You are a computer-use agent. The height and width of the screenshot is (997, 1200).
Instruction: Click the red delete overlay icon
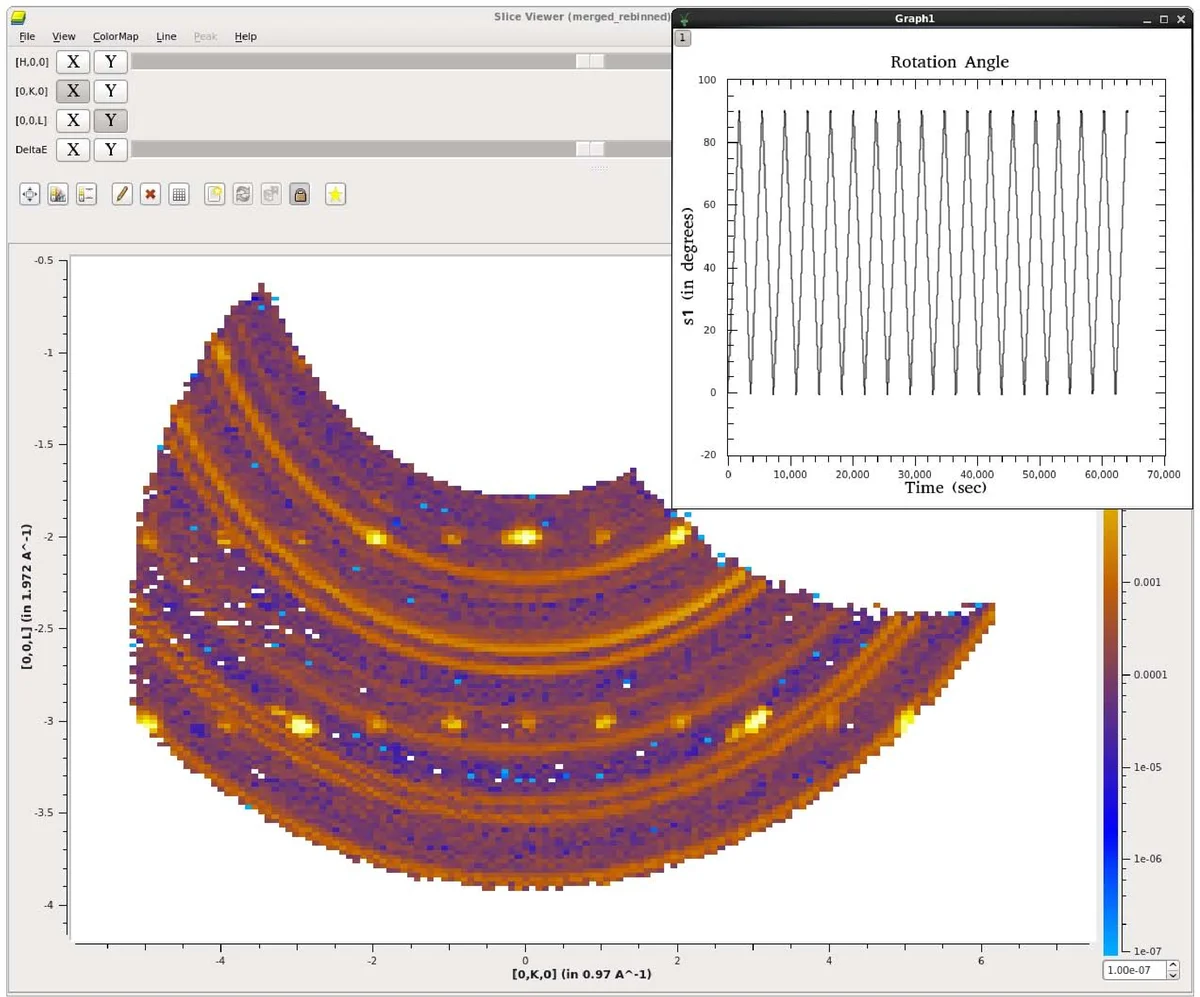[148, 194]
